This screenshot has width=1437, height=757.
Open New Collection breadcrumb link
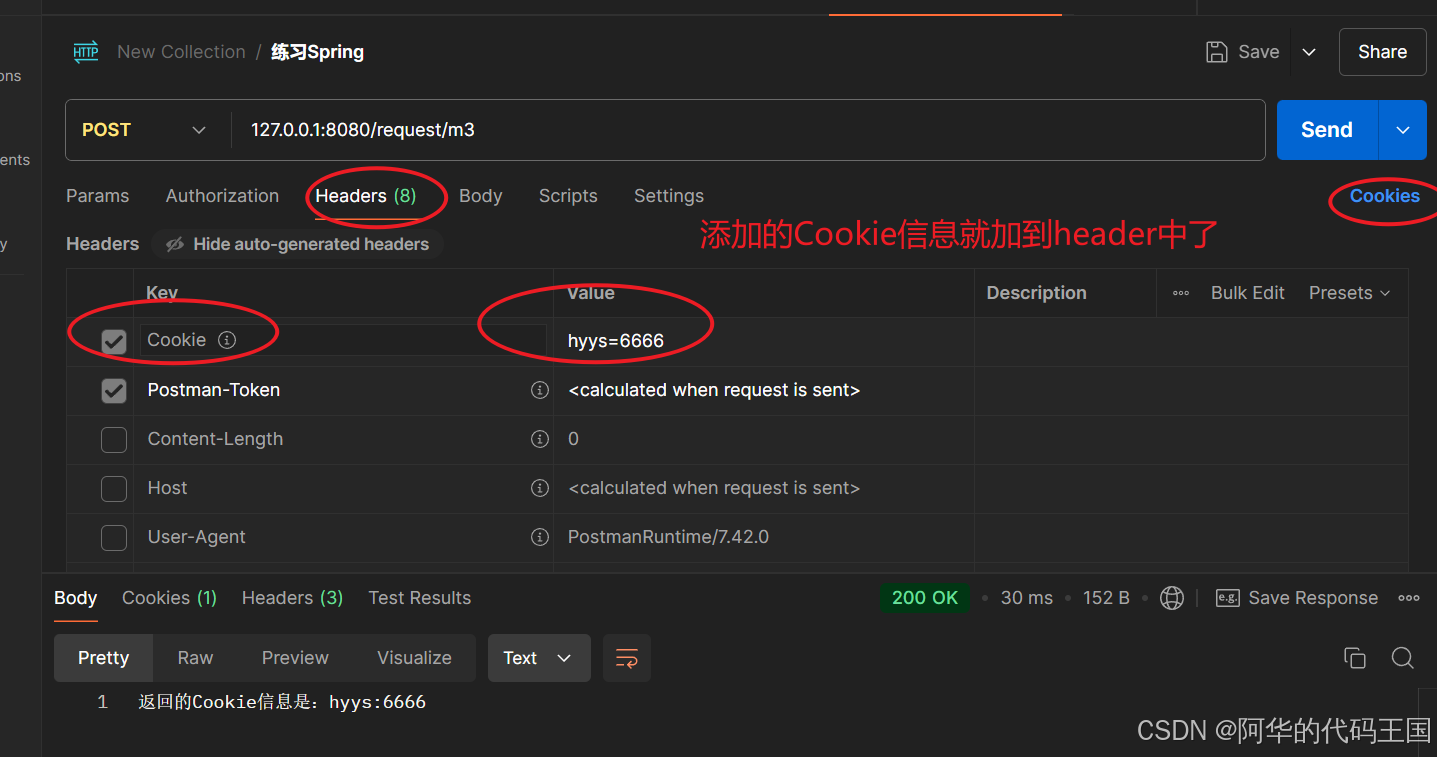(x=181, y=52)
